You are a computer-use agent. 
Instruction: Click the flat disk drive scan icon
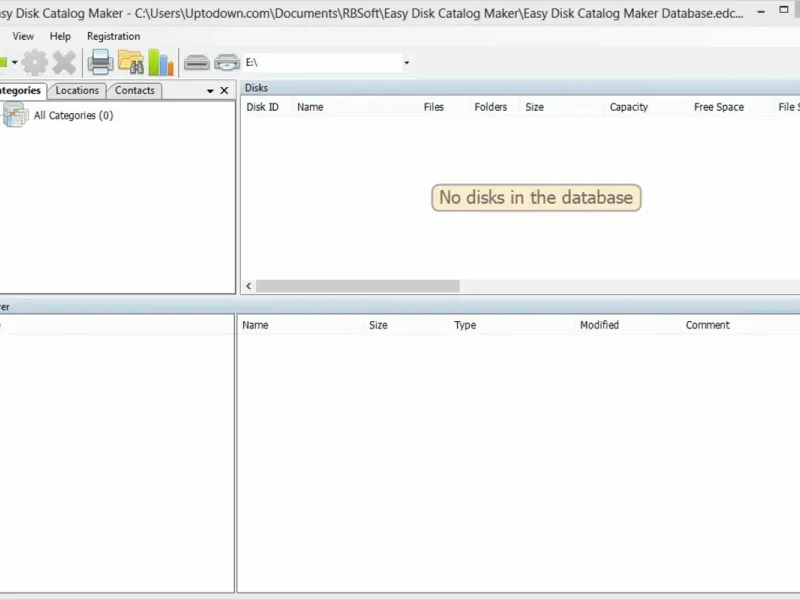[196, 63]
